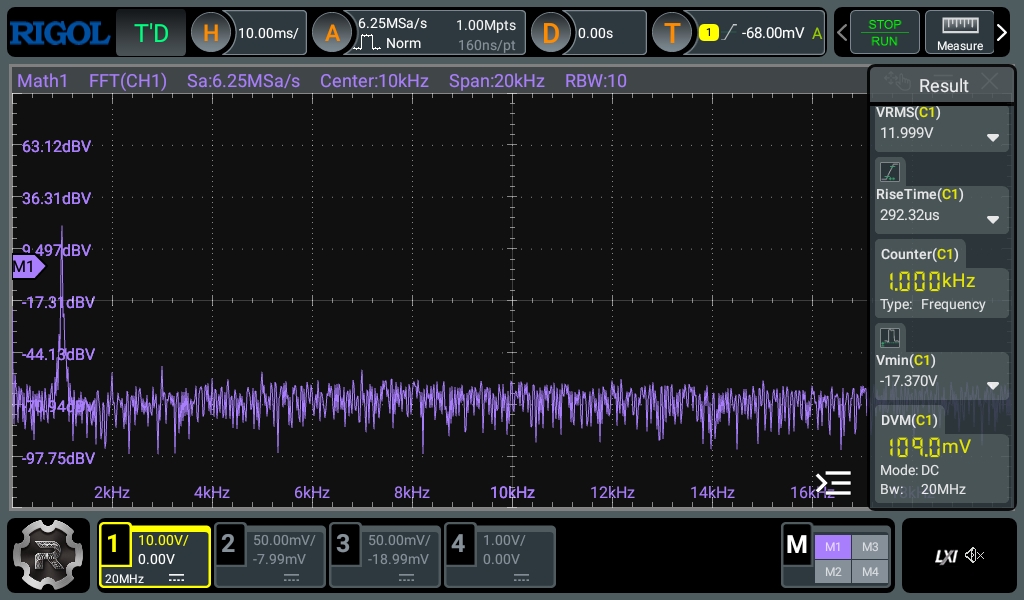Tap the T'D trigger status indicator
Screen dimensions: 1024x600
point(151,33)
